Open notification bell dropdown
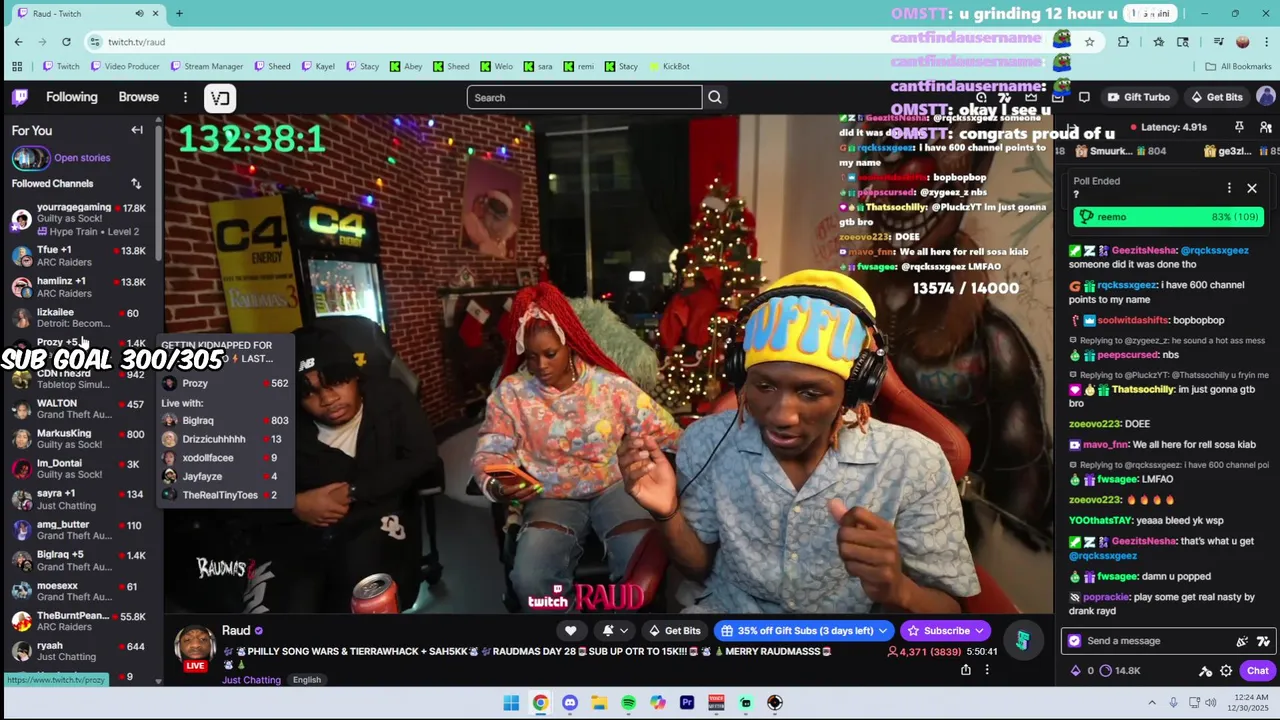The width and height of the screenshot is (1280, 720). [x=614, y=631]
